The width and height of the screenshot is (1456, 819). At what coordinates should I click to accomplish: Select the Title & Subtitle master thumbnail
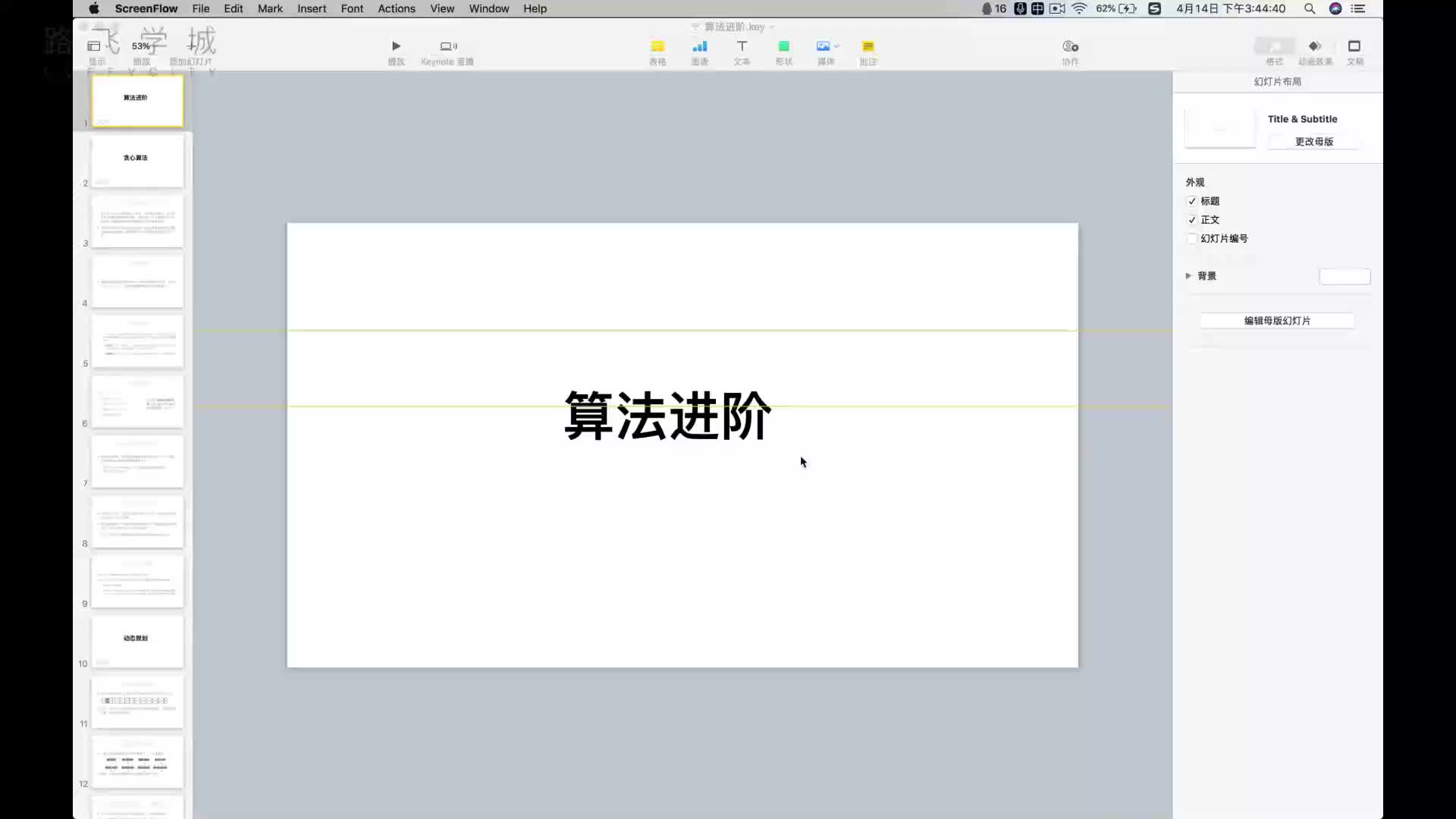click(1219, 128)
